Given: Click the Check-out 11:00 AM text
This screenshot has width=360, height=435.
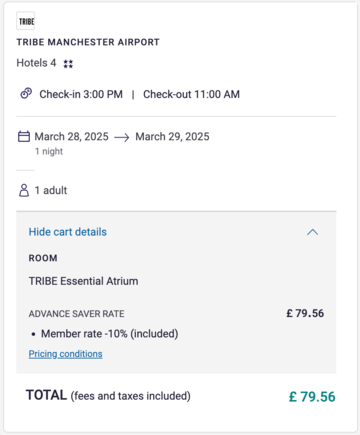Looking at the screenshot, I should (x=191, y=94).
